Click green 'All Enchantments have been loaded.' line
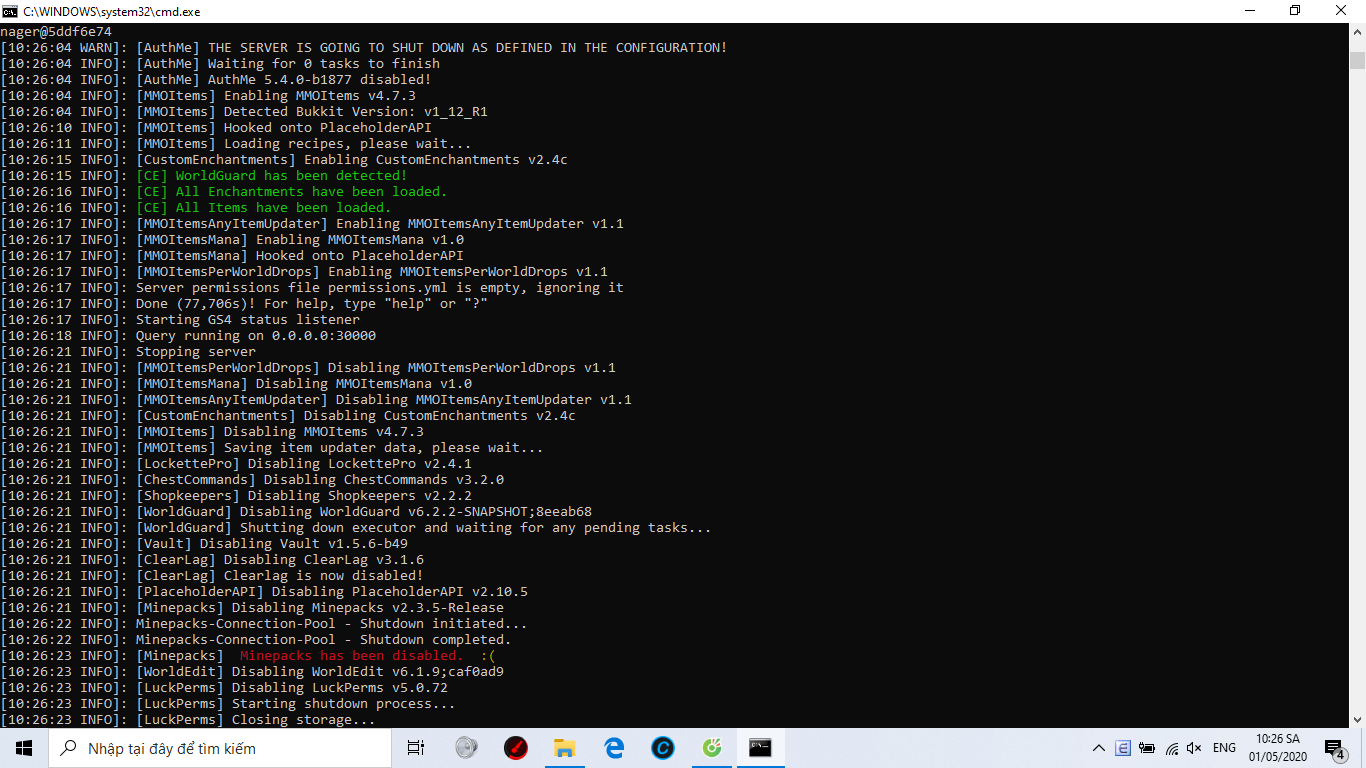Screen dimensions: 1366x768 click(224, 192)
